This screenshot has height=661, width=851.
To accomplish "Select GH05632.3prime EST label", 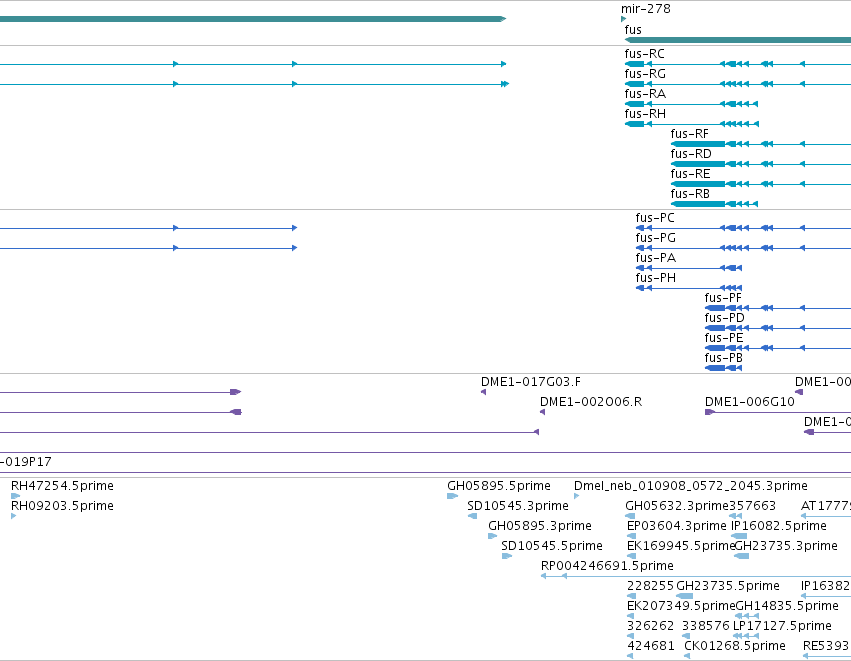I will click(x=677, y=506).
